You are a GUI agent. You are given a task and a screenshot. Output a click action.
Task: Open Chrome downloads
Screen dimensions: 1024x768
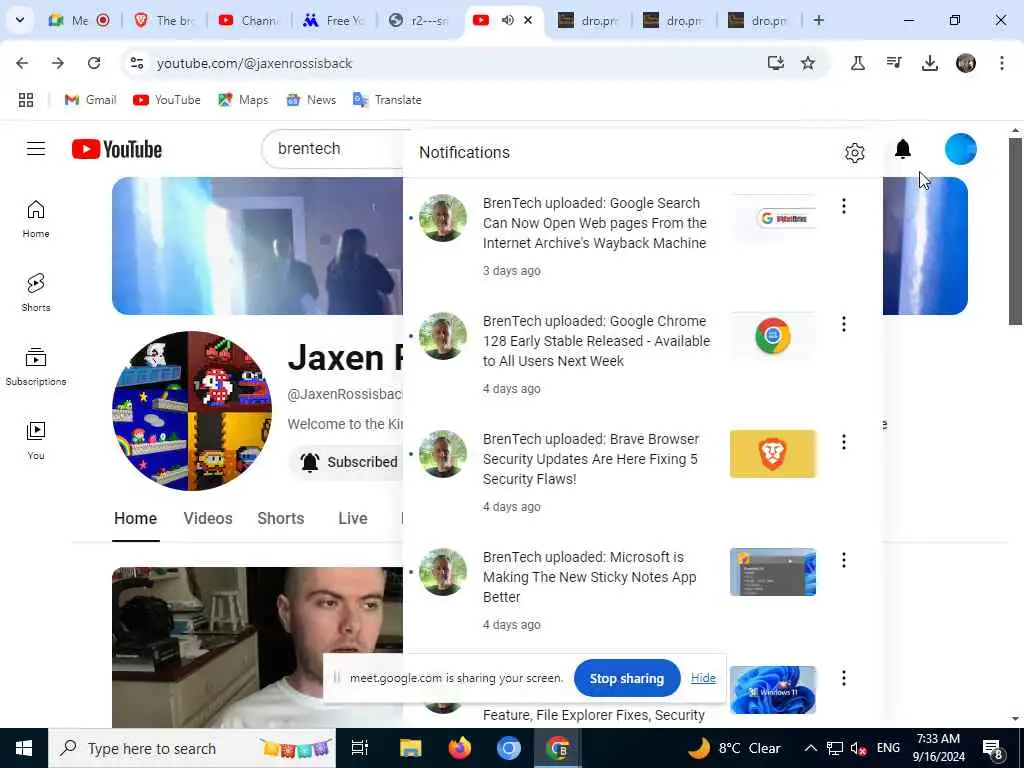click(x=929, y=63)
